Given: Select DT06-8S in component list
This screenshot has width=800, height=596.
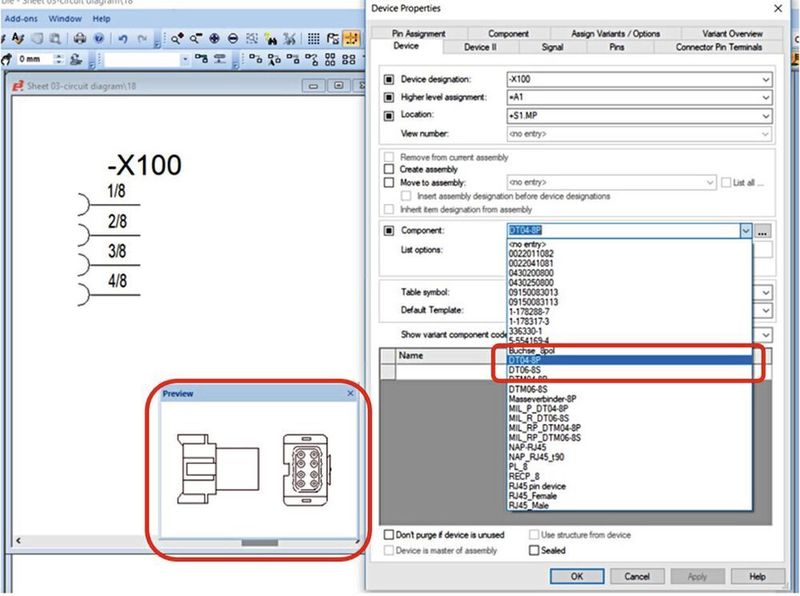Looking at the screenshot, I should coord(630,370).
